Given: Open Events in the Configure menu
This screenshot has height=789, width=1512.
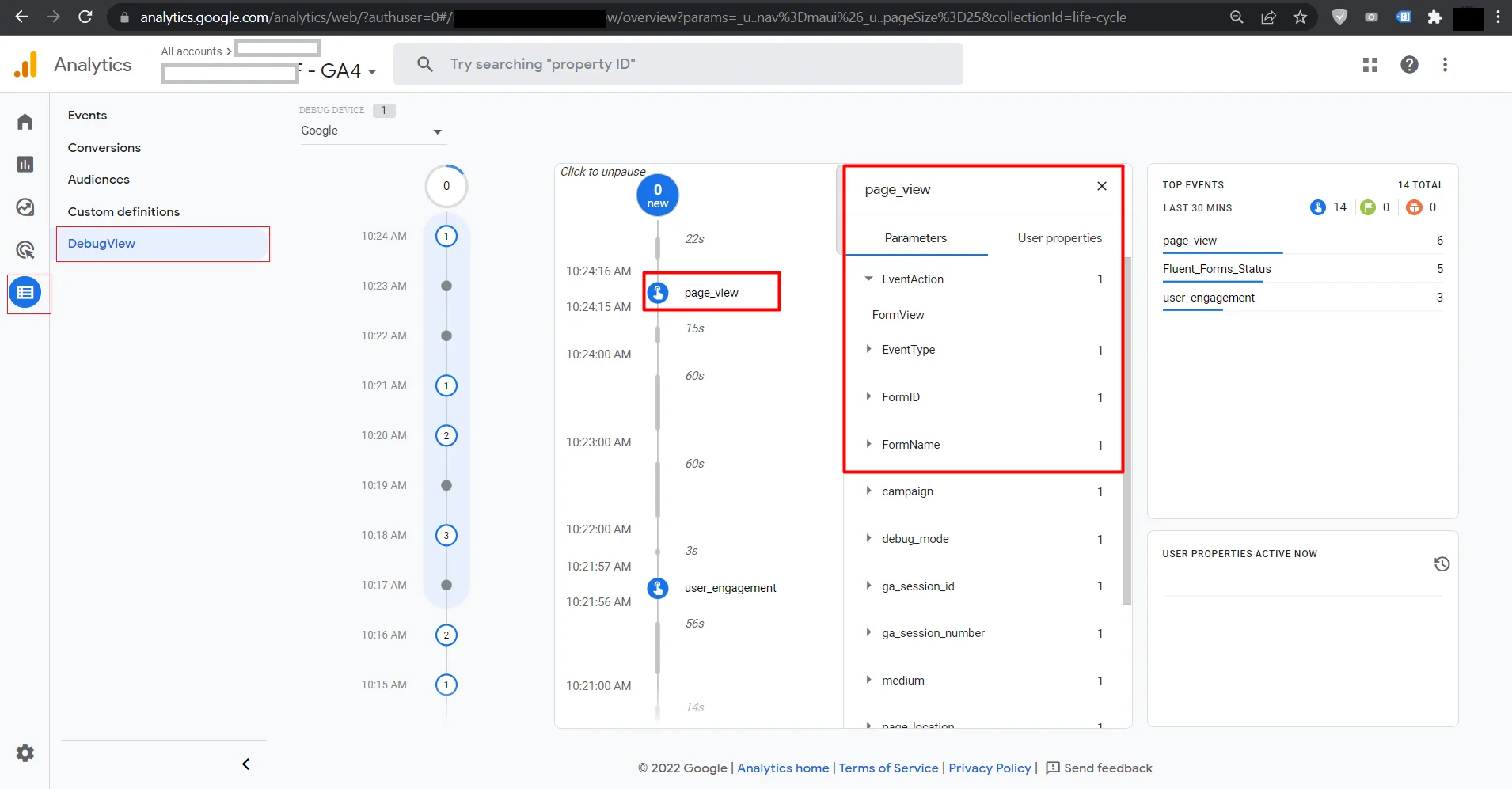Looking at the screenshot, I should point(87,116).
